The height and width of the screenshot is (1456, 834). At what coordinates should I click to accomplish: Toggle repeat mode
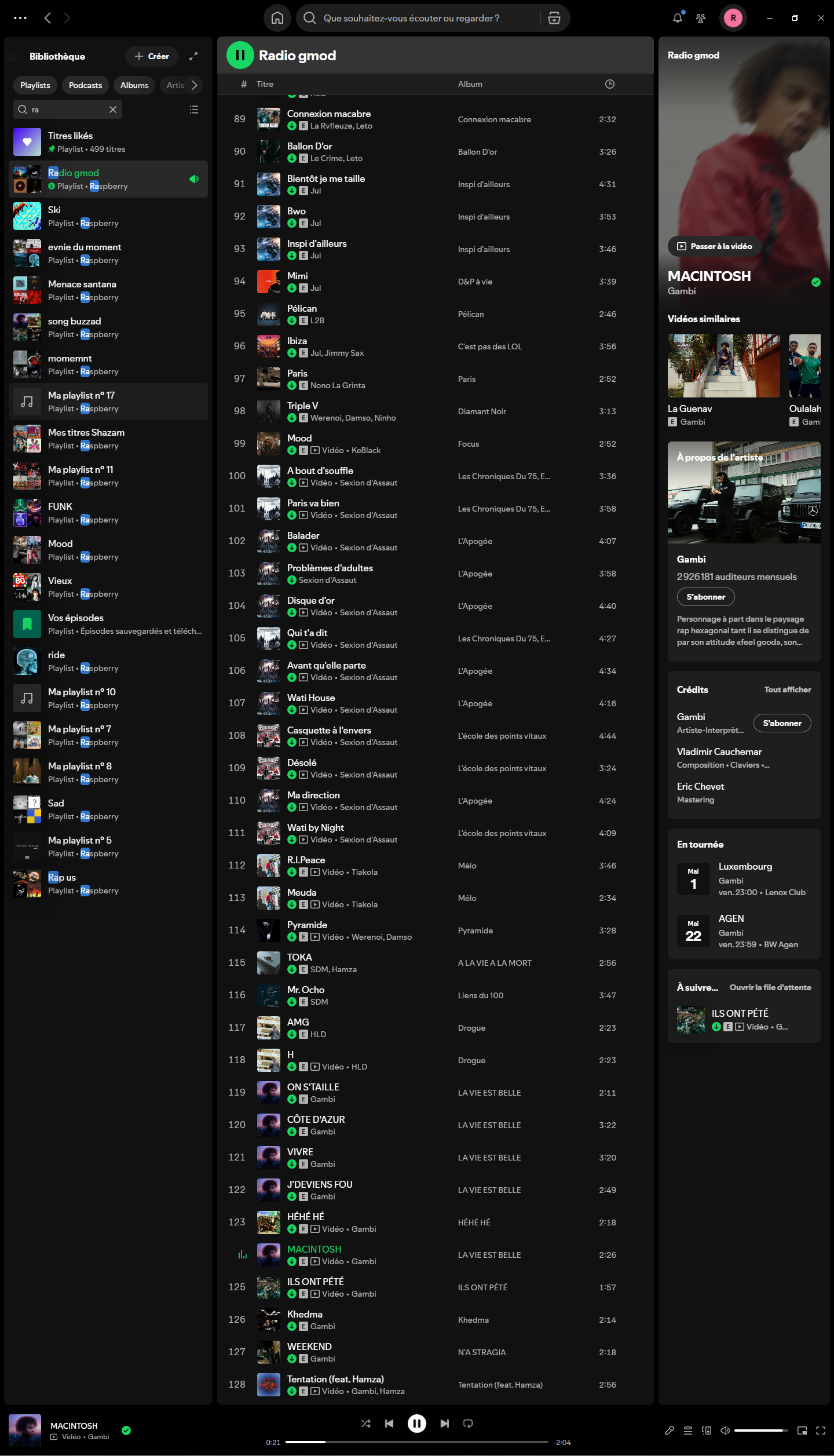point(468,1424)
